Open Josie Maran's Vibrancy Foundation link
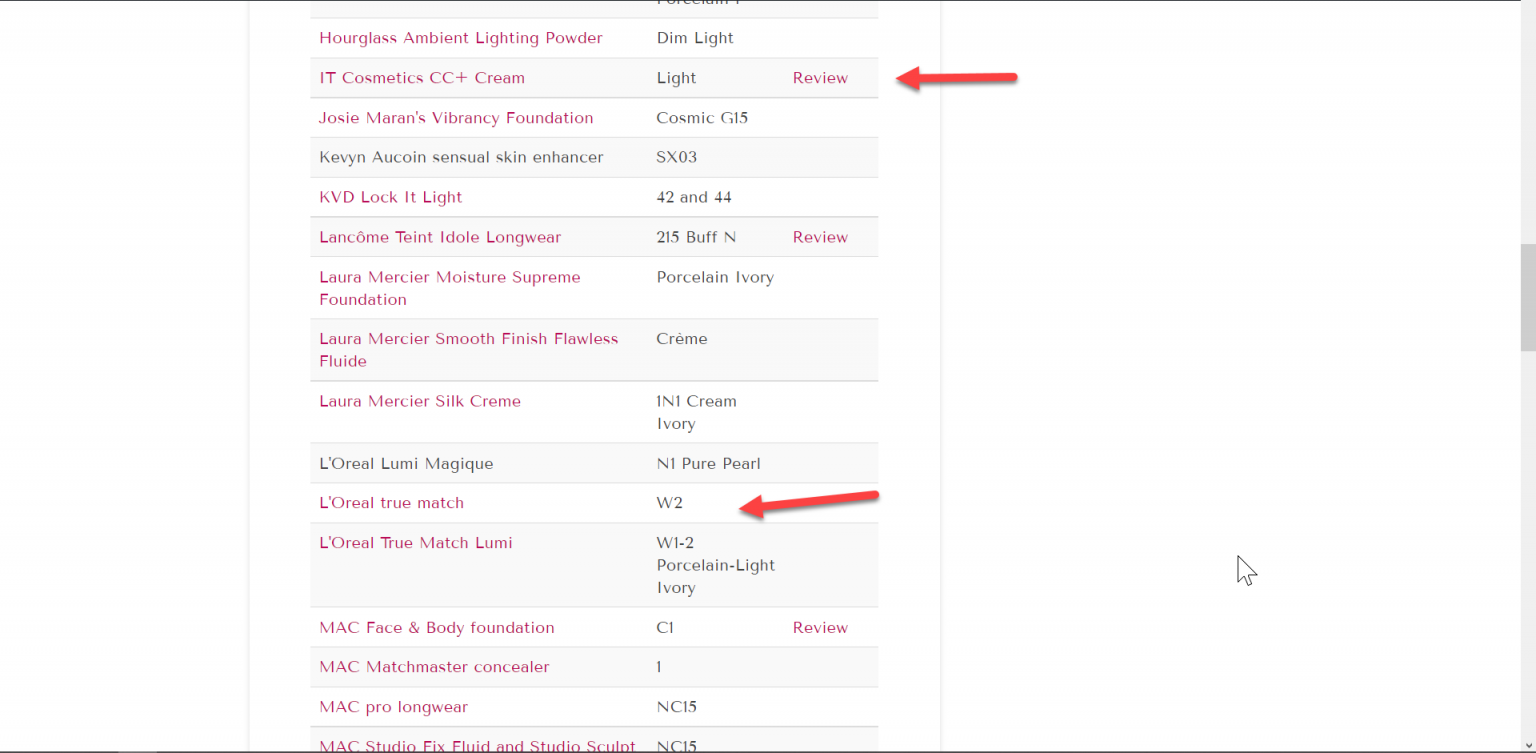 click(455, 117)
